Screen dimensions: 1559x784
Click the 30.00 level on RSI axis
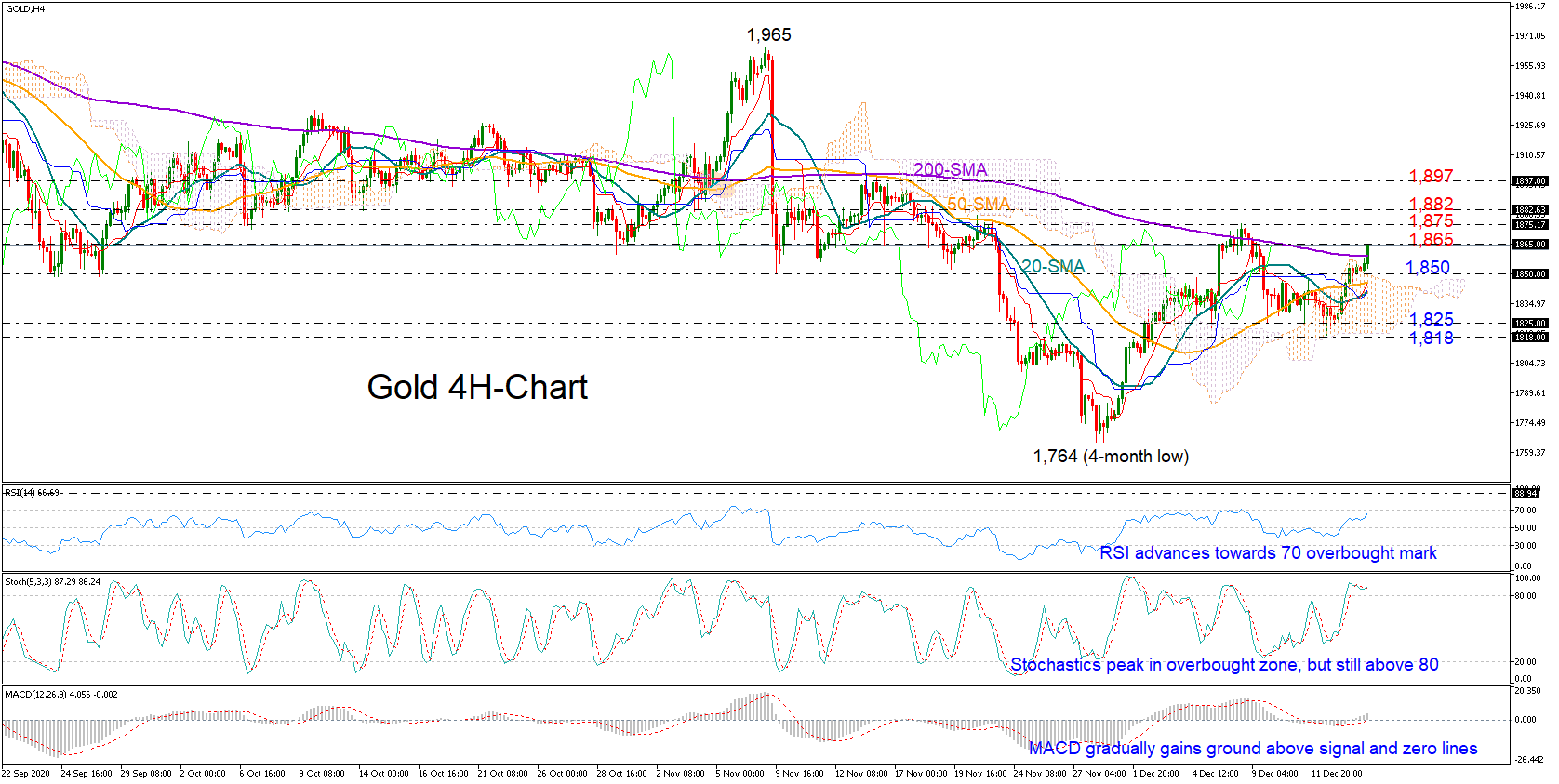tap(1526, 546)
